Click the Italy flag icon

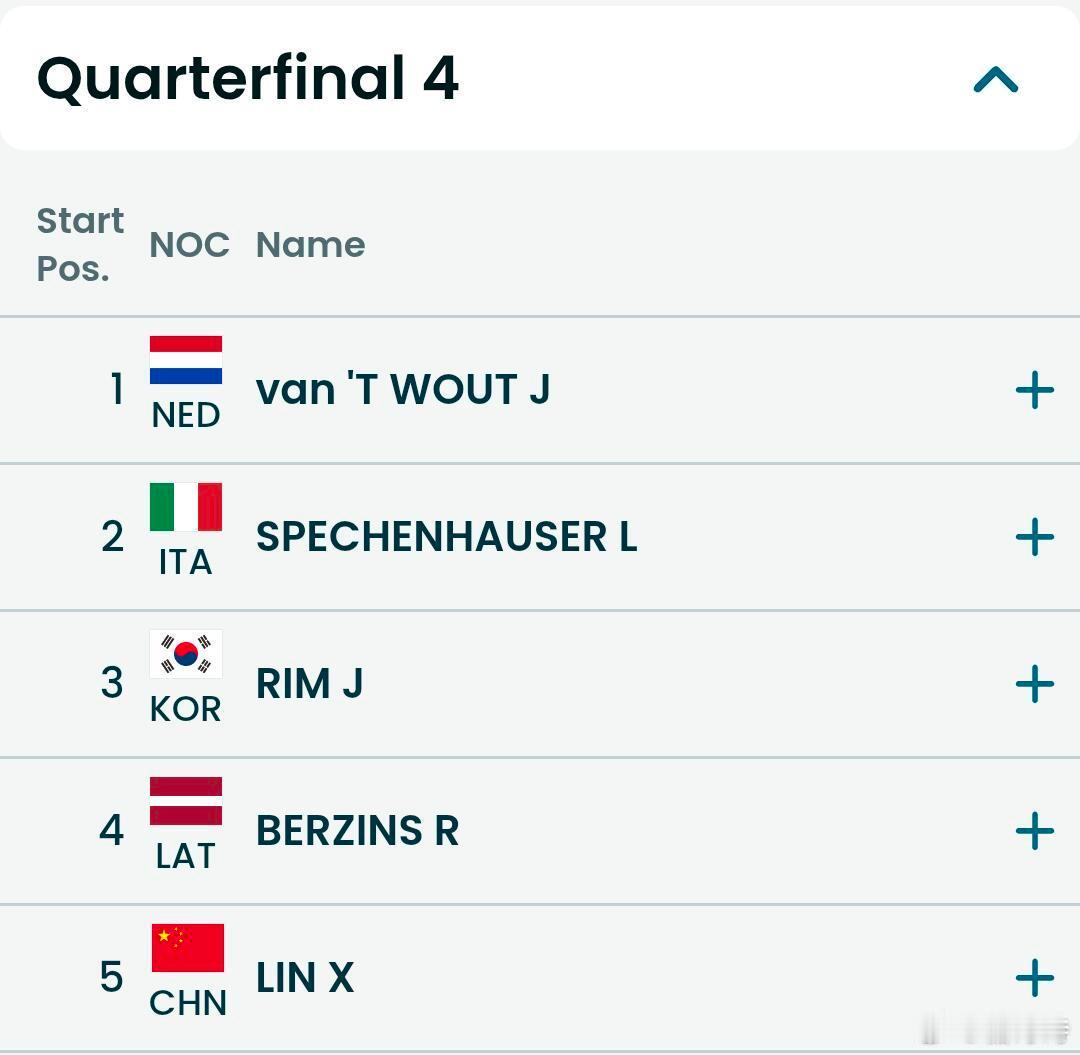[x=186, y=507]
